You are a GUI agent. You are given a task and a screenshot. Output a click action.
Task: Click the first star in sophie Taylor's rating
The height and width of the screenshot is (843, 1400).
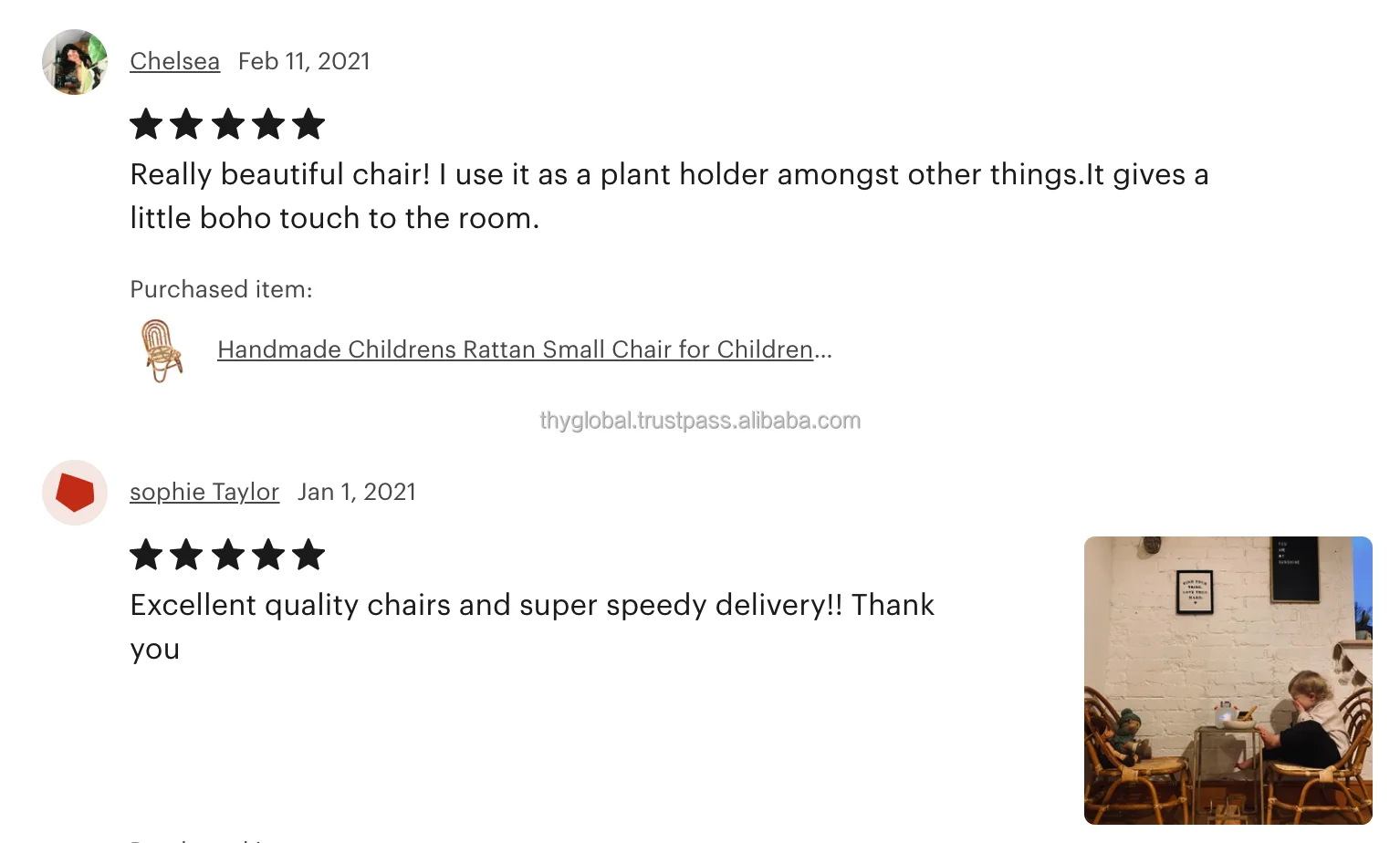[x=146, y=555]
